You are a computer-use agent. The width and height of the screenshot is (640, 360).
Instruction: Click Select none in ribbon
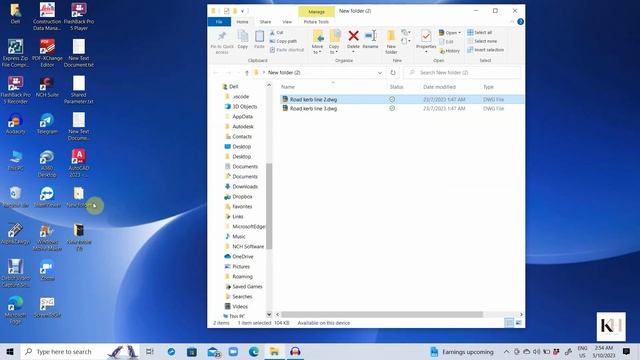482,41
